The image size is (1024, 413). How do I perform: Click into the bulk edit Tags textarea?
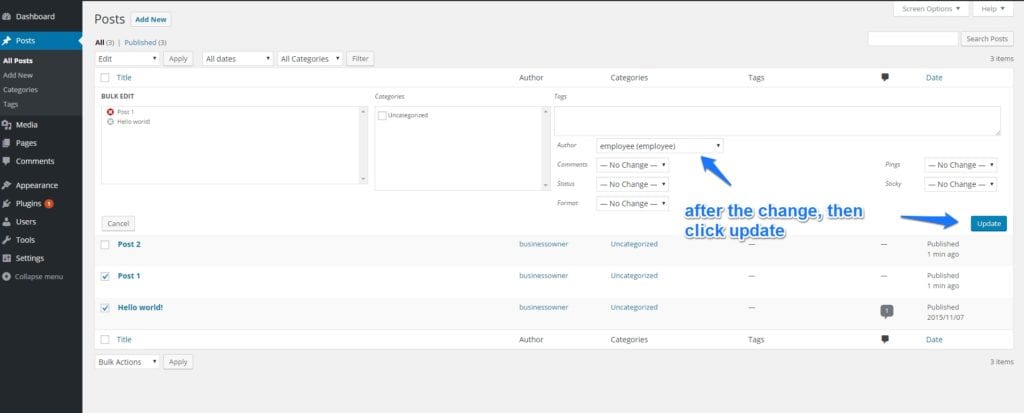tap(777, 121)
